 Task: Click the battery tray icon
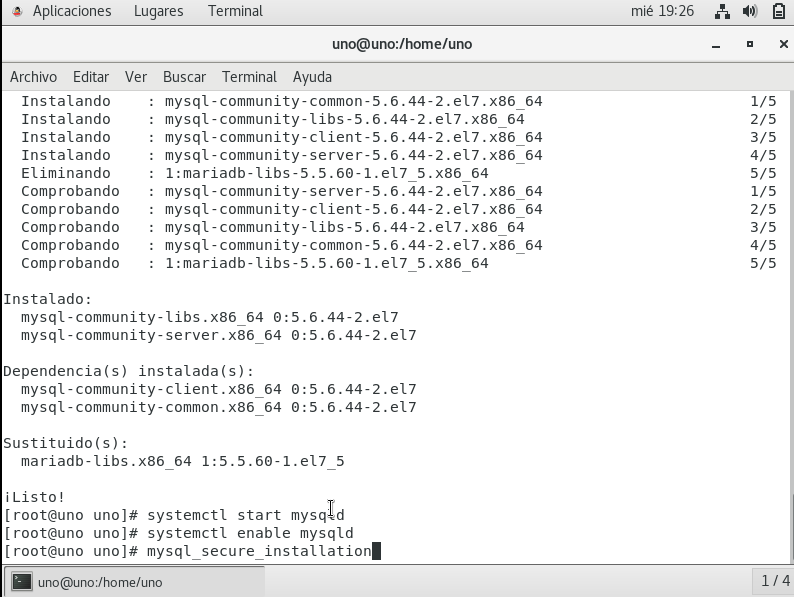[x=779, y=11]
